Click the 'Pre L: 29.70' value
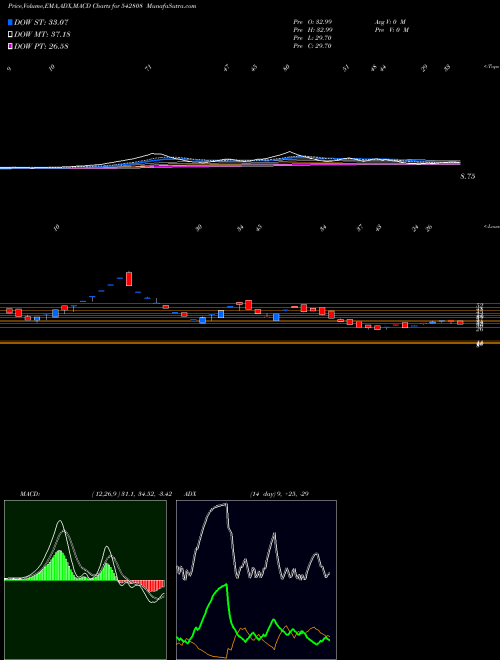This screenshot has width=500, height=660. (313, 38)
